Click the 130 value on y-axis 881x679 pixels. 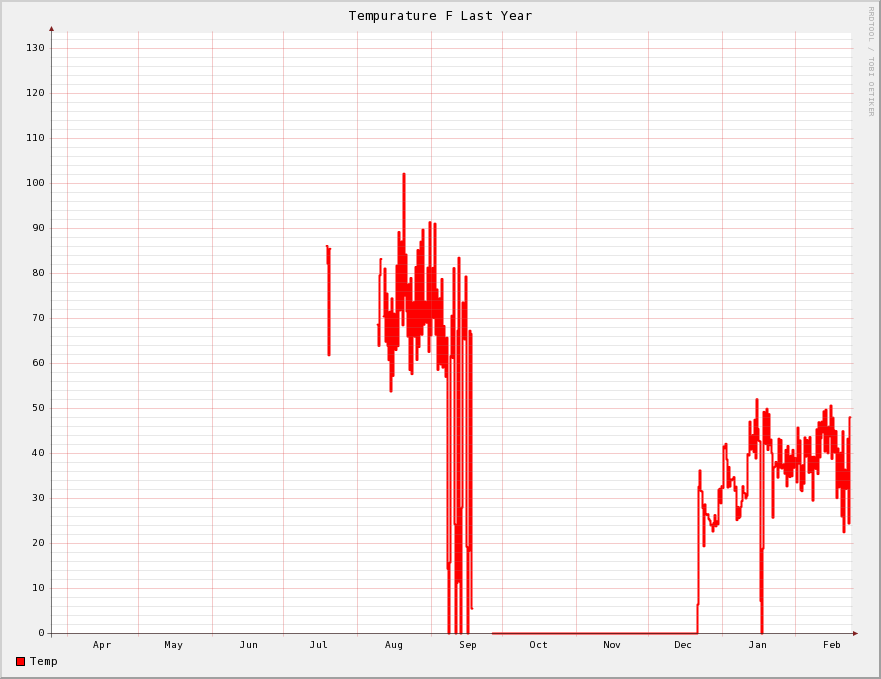(x=35, y=48)
